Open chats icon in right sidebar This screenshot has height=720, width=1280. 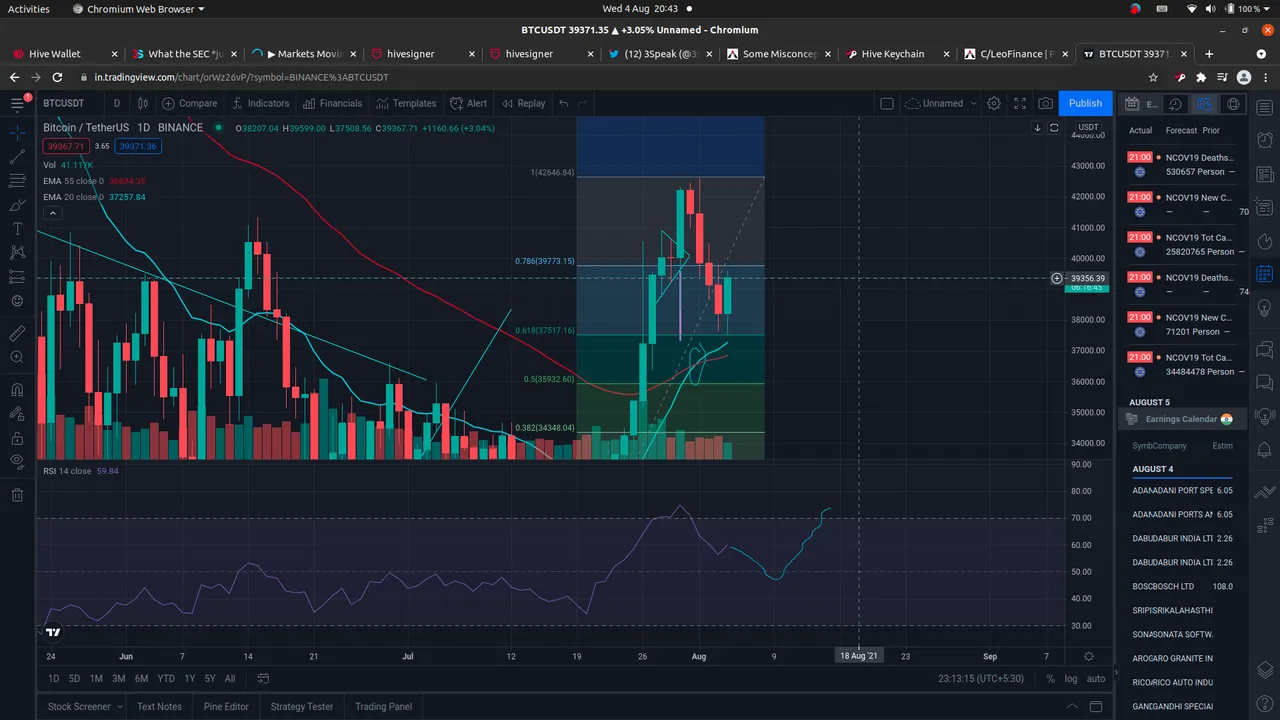click(x=1263, y=349)
